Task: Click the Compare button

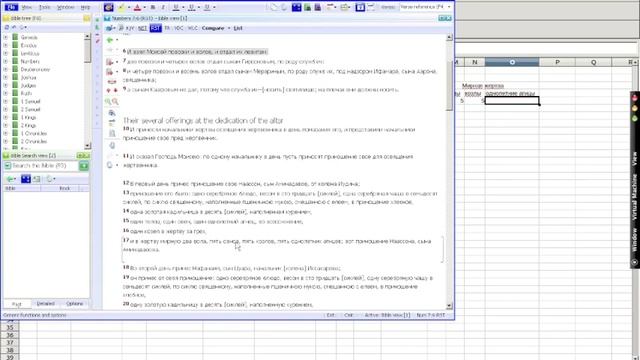Action: pyautogui.click(x=213, y=28)
